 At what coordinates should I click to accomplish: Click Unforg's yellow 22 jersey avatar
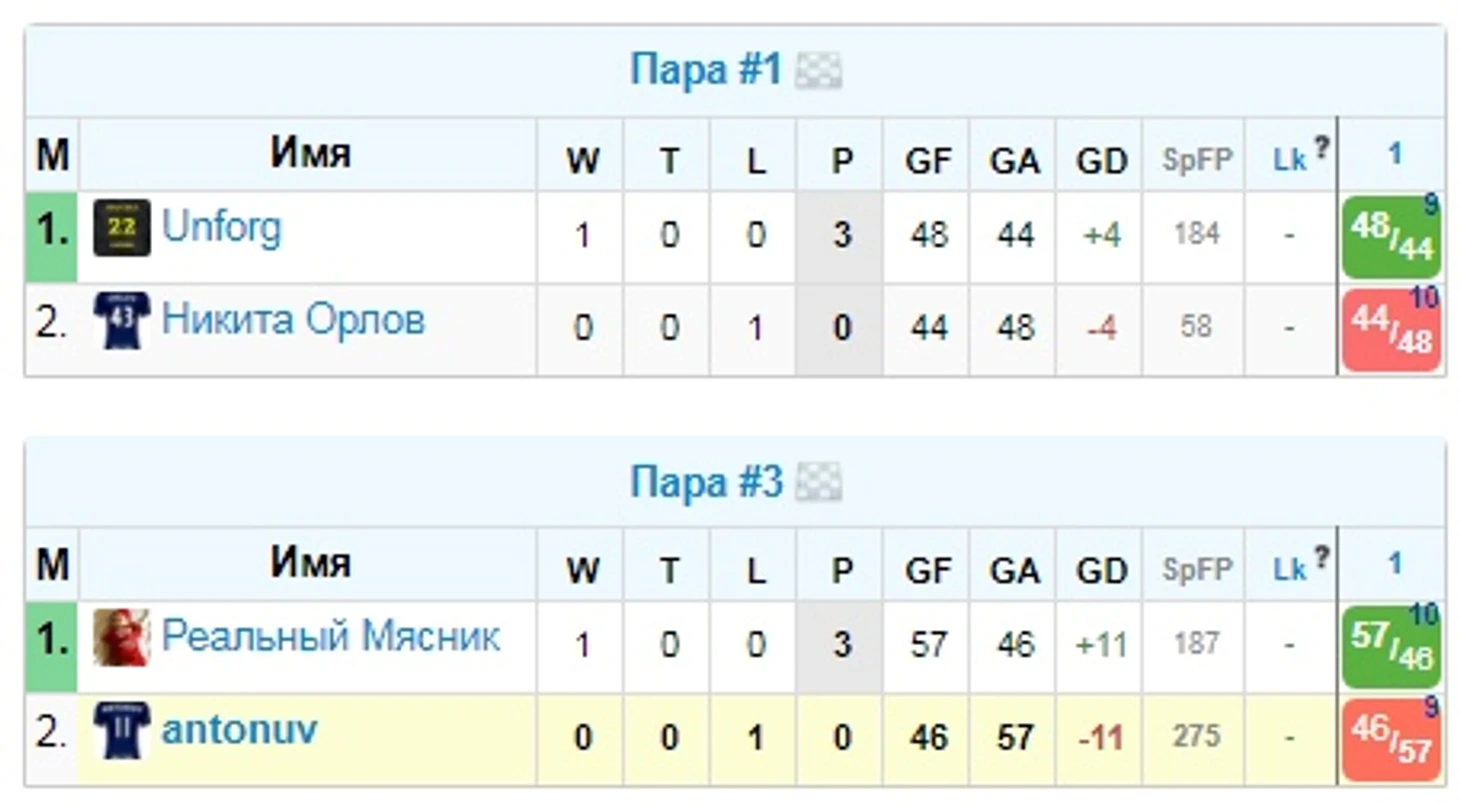[x=122, y=228]
